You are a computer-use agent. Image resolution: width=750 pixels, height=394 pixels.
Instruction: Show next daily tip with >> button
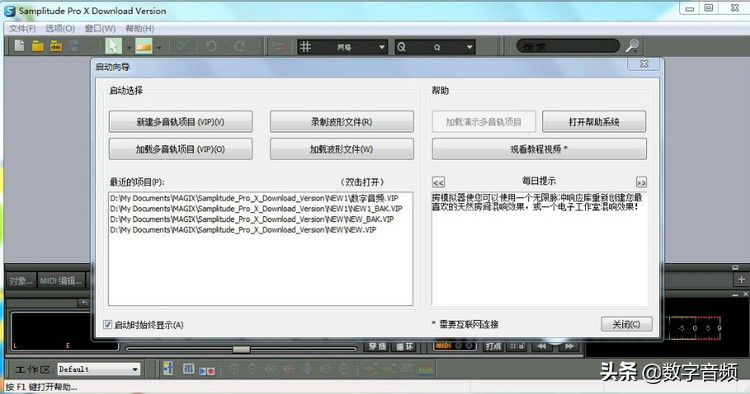click(641, 182)
